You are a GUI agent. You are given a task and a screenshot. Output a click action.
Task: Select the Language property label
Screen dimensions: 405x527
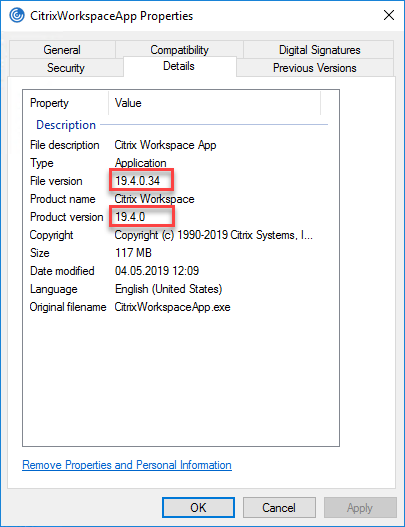pos(53,289)
